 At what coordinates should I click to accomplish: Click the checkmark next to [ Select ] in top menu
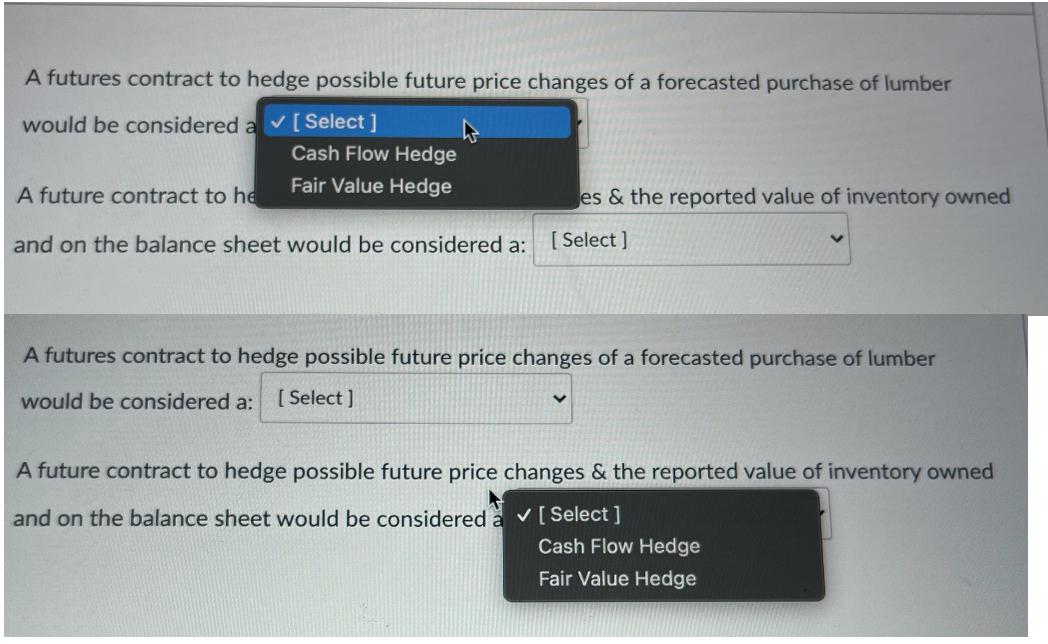pyautogui.click(x=276, y=122)
